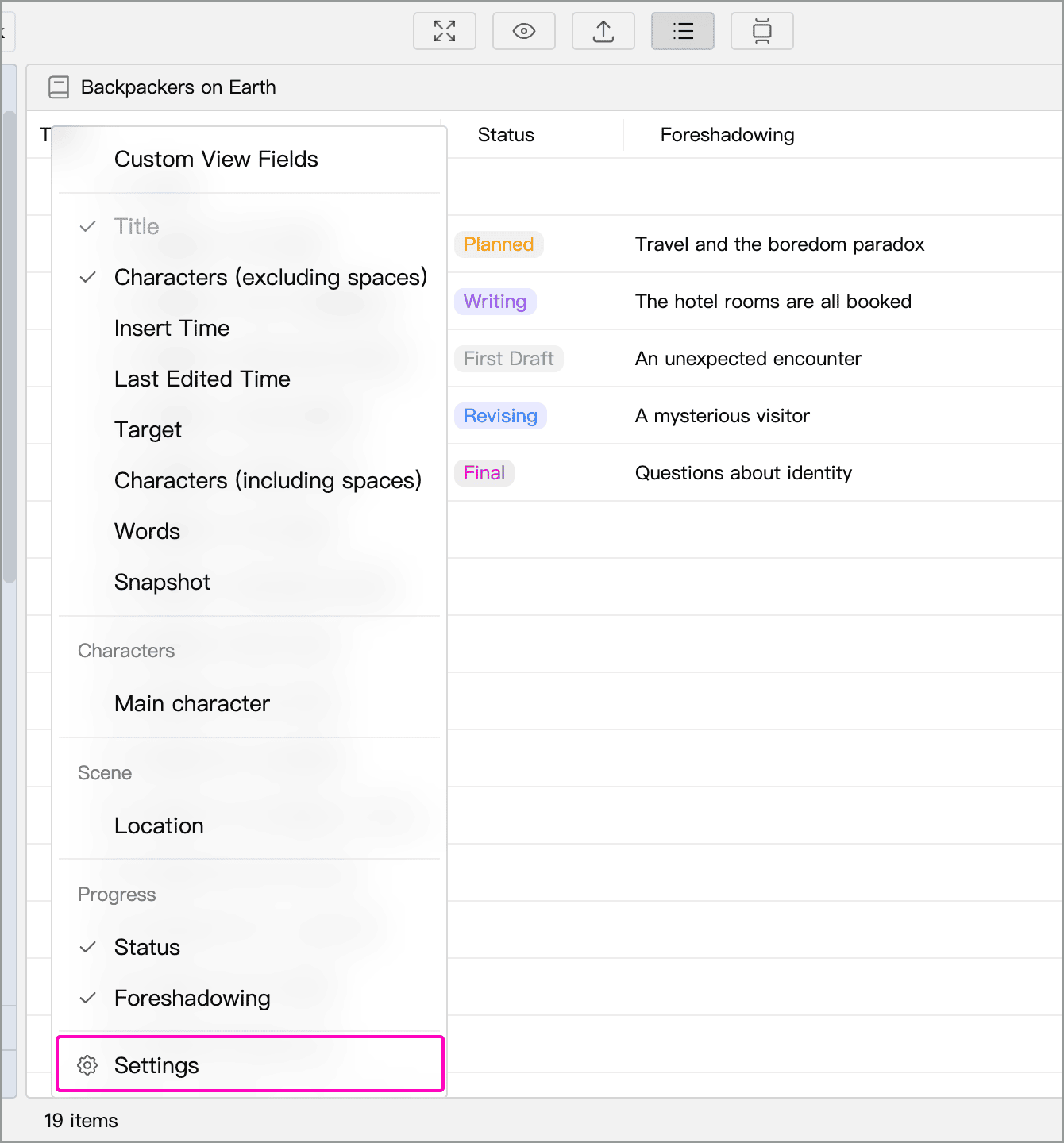Click the First Draft status tag
This screenshot has height=1143, width=1064.
click(x=509, y=359)
